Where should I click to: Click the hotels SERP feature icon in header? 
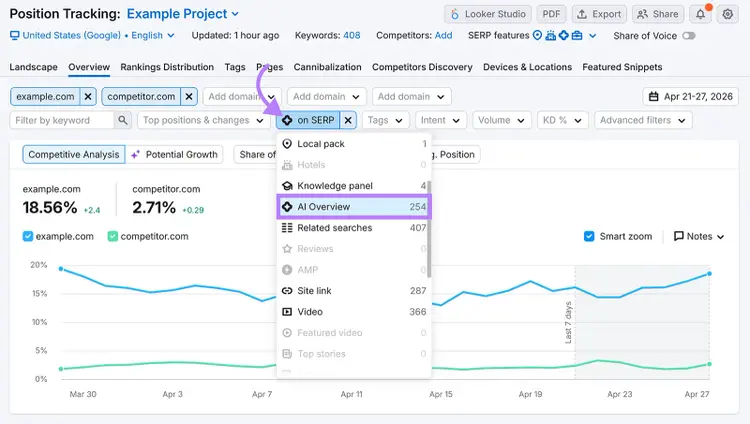(551, 35)
